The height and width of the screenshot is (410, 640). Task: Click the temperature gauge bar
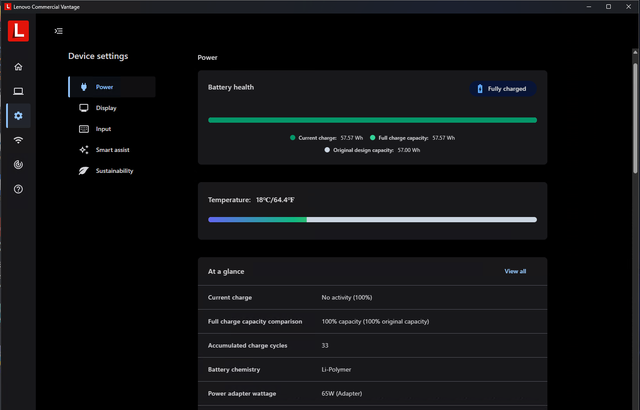(x=372, y=220)
